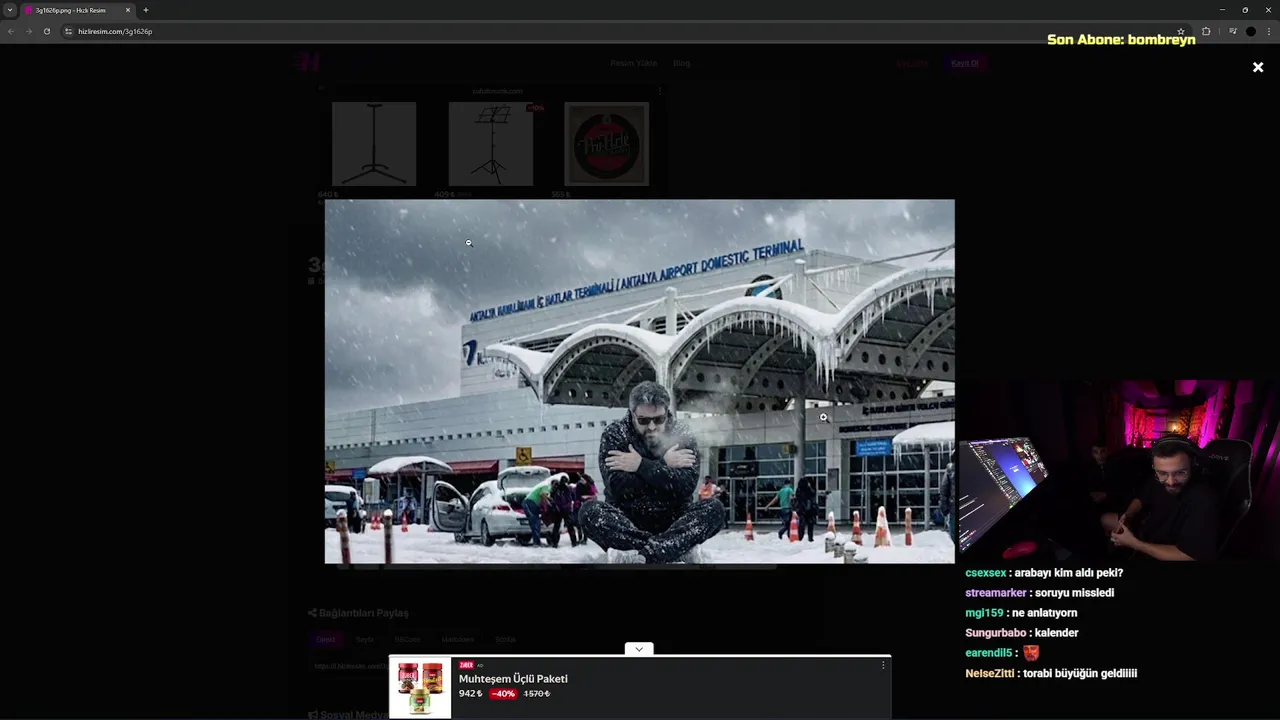Screen dimensions: 1280x720
Task: Click the Son Abone: bombreyn overlay text
Action: pyautogui.click(x=1121, y=40)
